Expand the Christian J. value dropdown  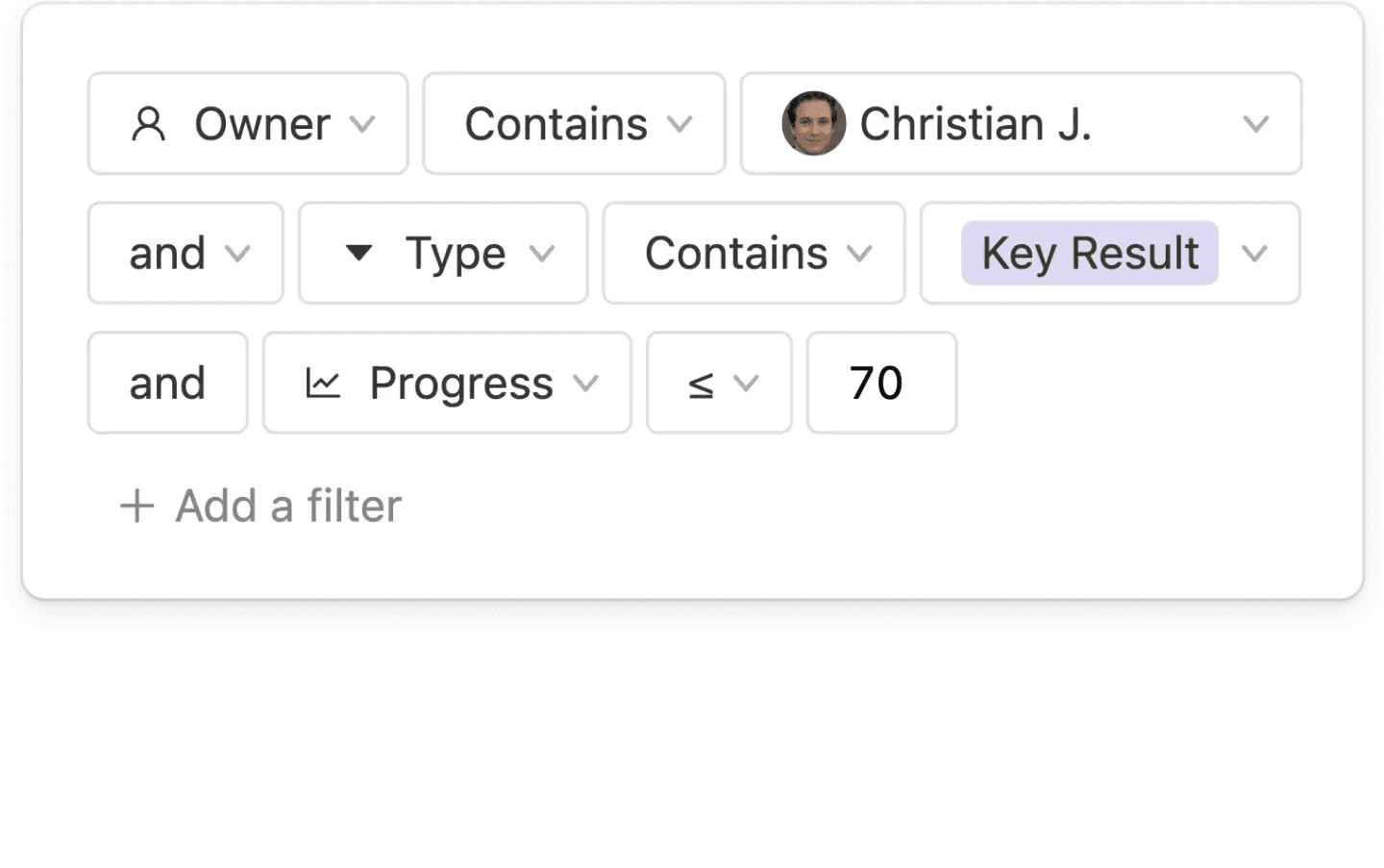point(1256,124)
